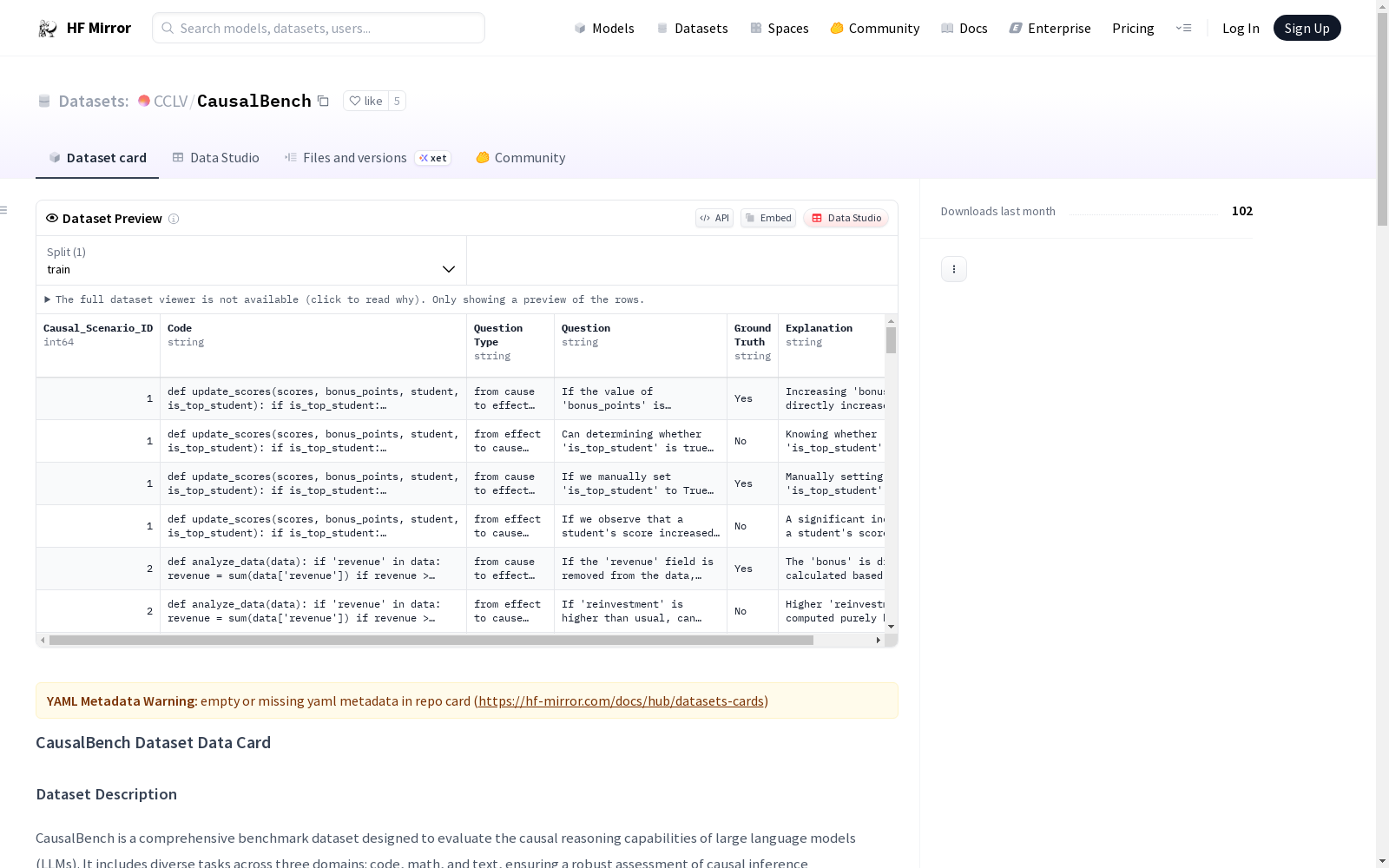
Task: Click the Embed button
Action: (768, 218)
